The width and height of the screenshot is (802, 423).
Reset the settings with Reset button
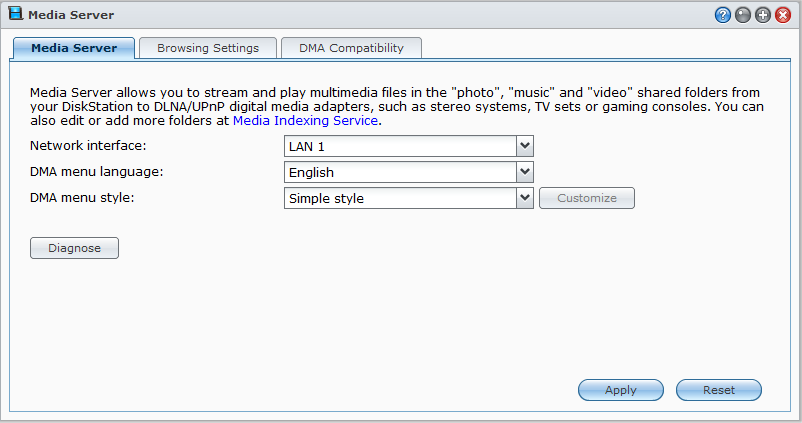[719, 390]
